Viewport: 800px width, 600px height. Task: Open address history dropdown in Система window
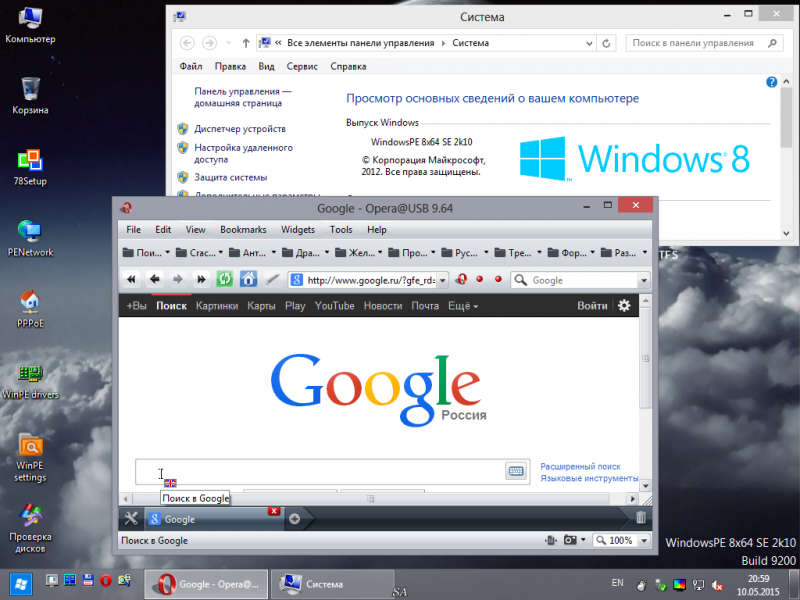589,43
